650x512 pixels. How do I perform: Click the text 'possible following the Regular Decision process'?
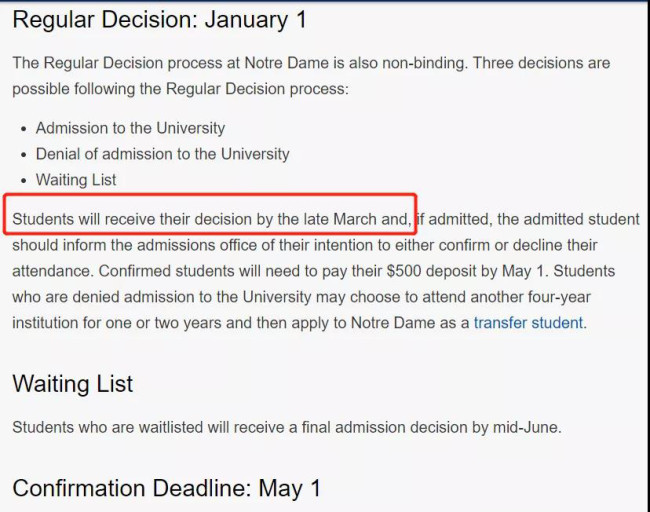click(180, 89)
